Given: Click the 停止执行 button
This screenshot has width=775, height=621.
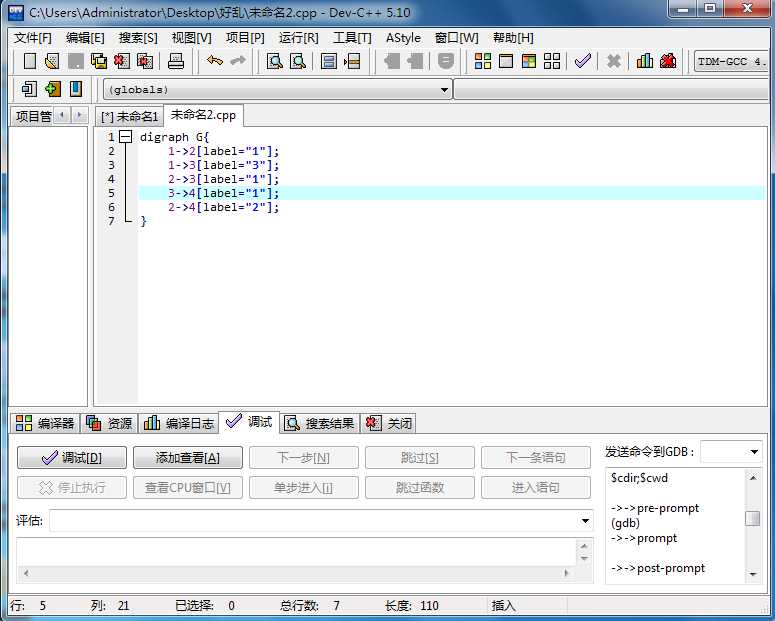Looking at the screenshot, I should [x=72, y=488].
